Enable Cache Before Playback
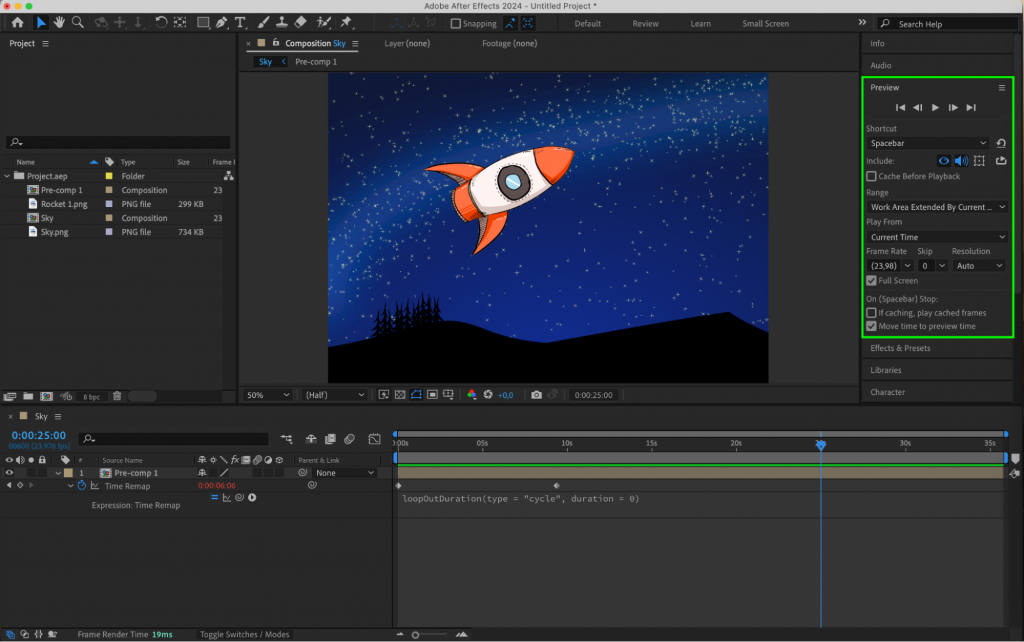The height and width of the screenshot is (642, 1024). click(871, 175)
